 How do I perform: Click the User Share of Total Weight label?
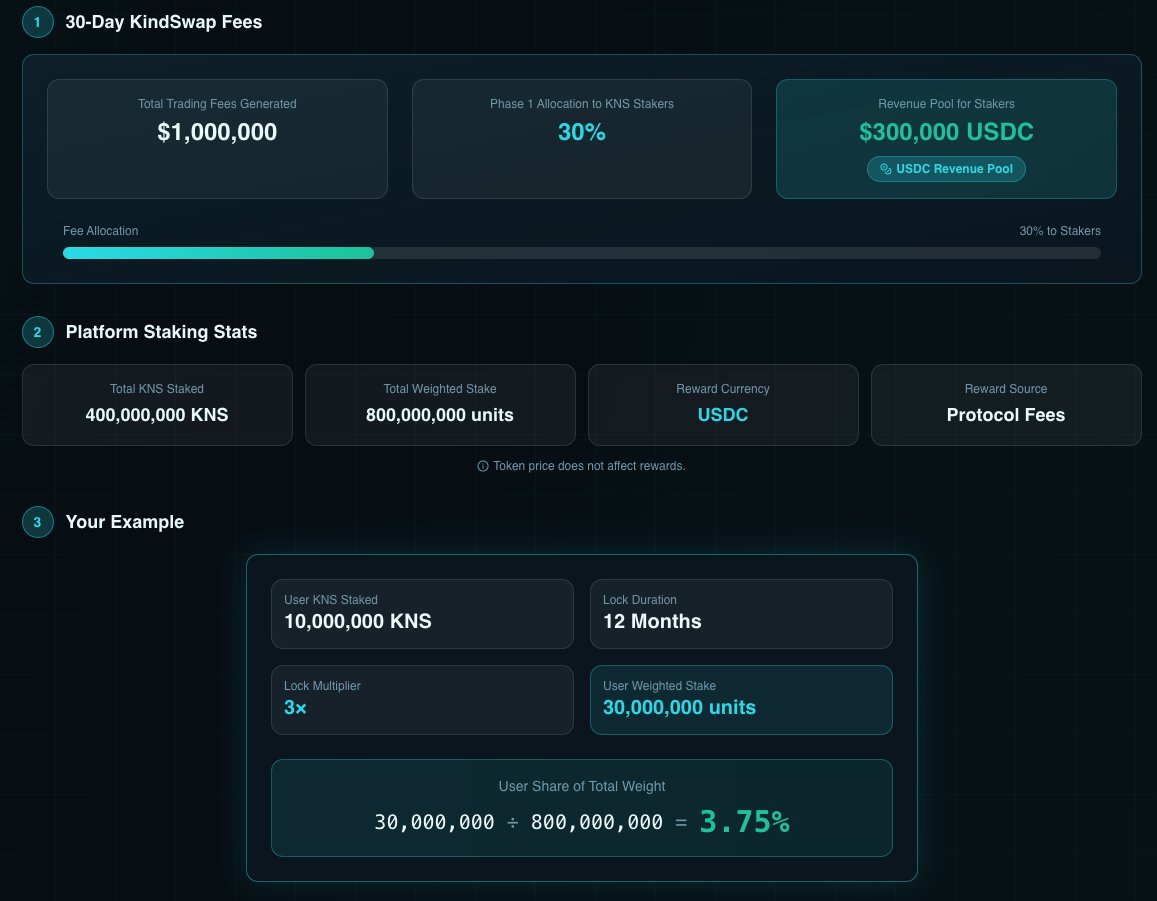581,787
